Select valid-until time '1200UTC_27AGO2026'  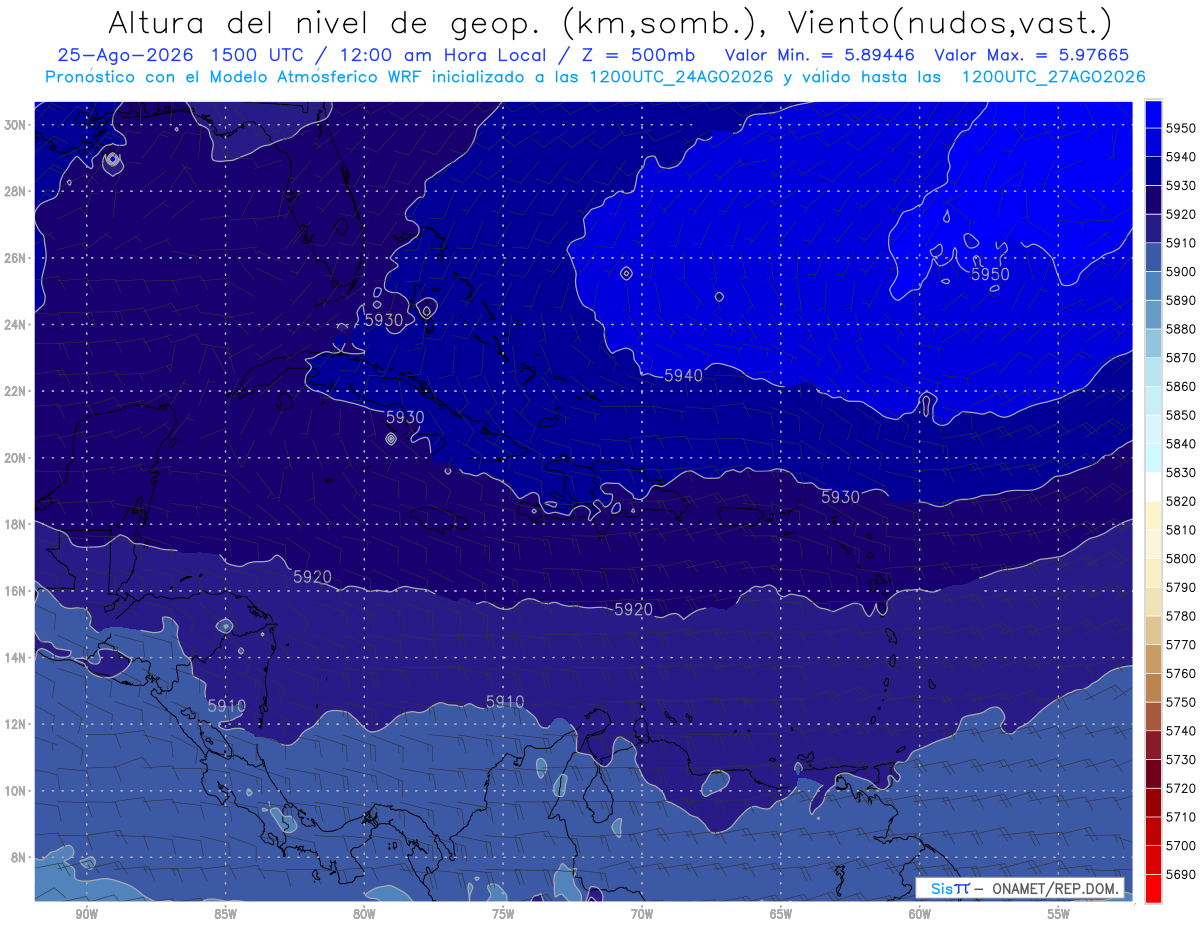pos(1053,77)
